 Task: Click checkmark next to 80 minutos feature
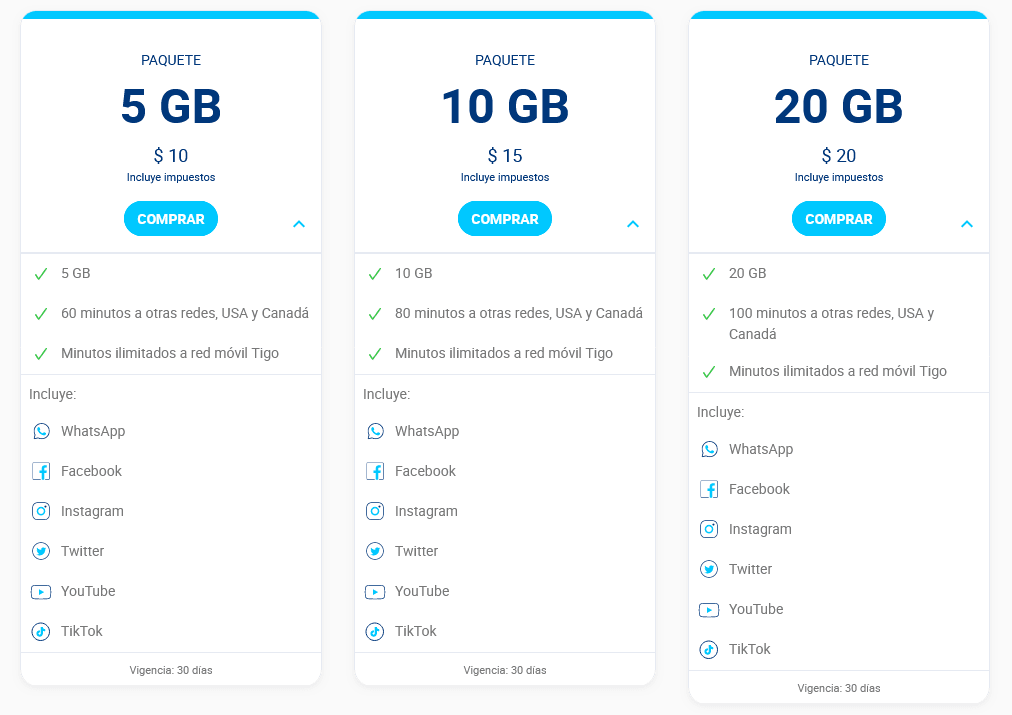(375, 313)
